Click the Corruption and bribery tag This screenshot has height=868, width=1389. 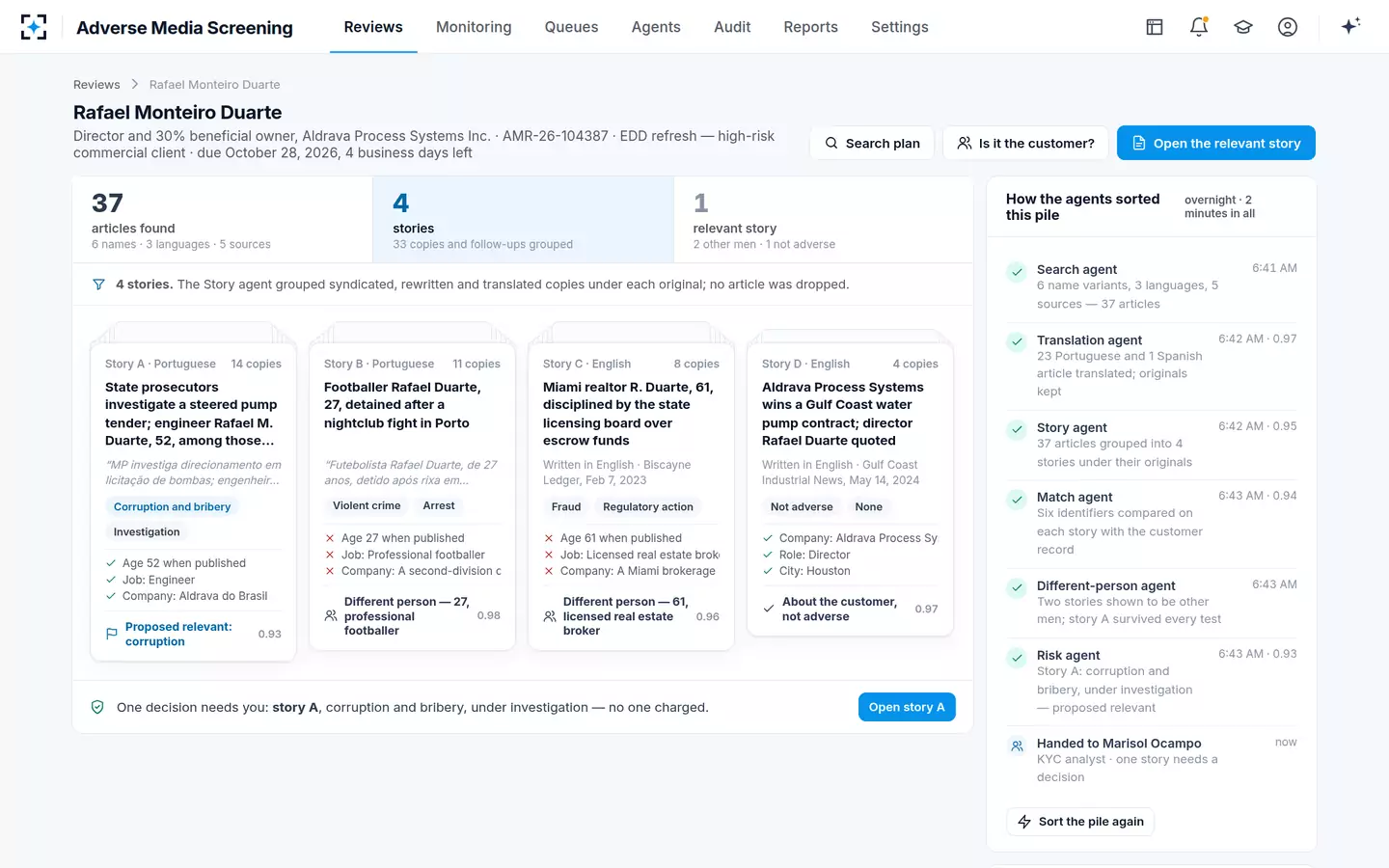[172, 506]
